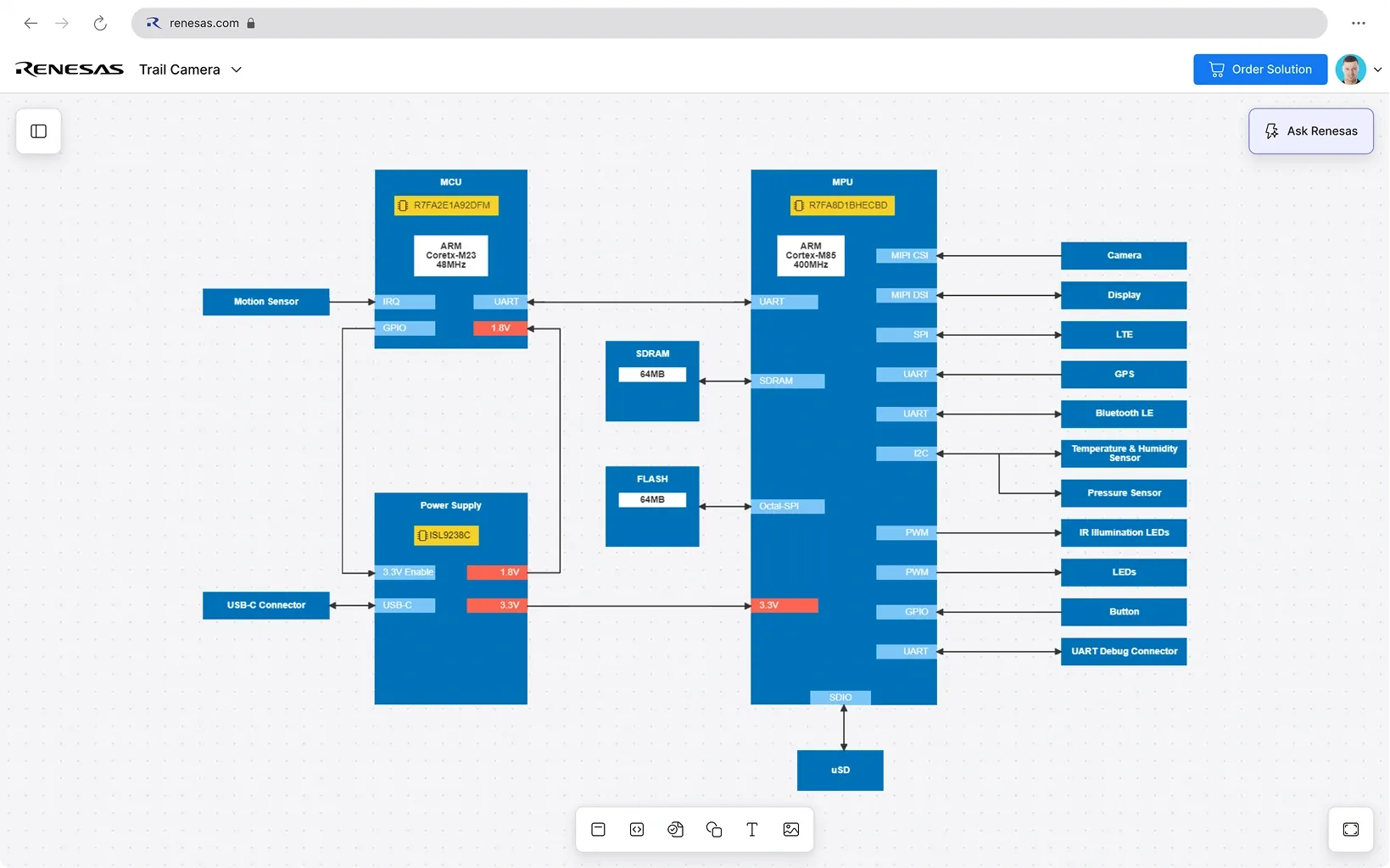Select the Text tool
Image resolution: width=1390 pixels, height=868 pixels.
click(752, 829)
